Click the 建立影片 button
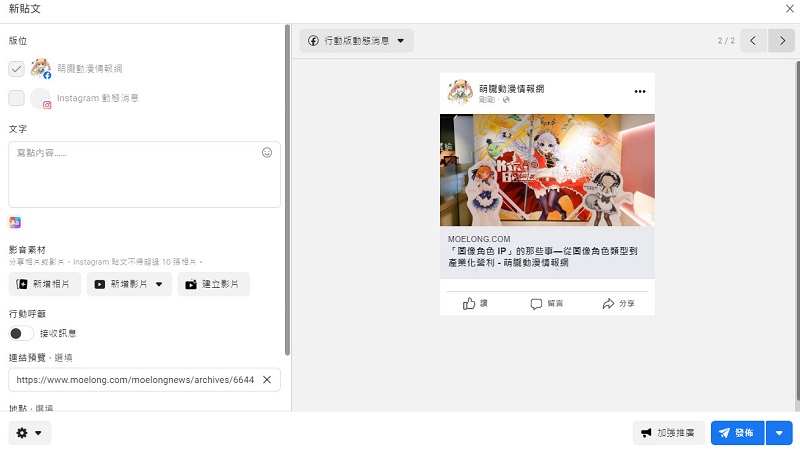The width and height of the screenshot is (800, 450). pos(214,284)
